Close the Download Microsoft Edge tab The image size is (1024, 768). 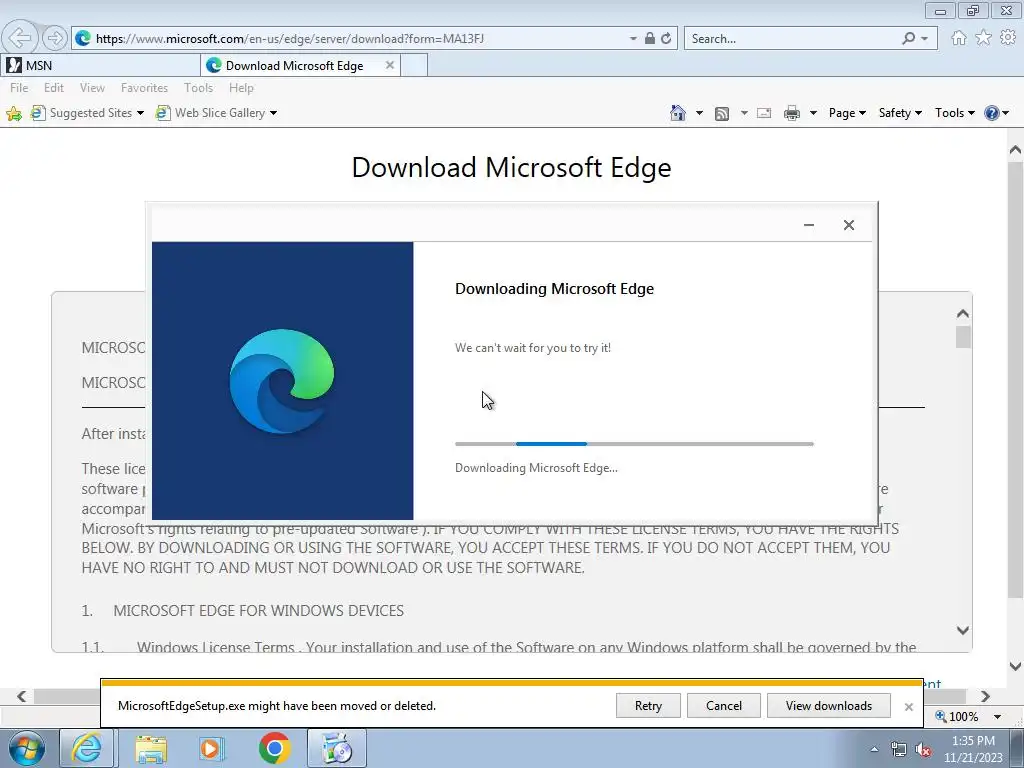click(x=390, y=65)
